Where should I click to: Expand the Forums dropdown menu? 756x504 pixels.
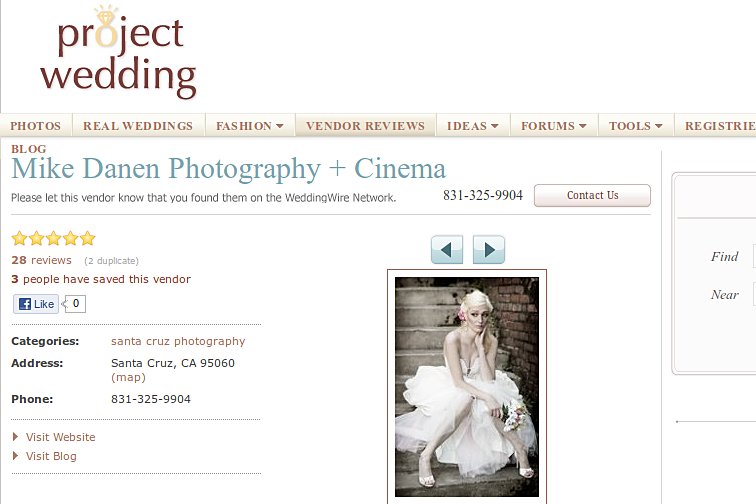(x=554, y=126)
